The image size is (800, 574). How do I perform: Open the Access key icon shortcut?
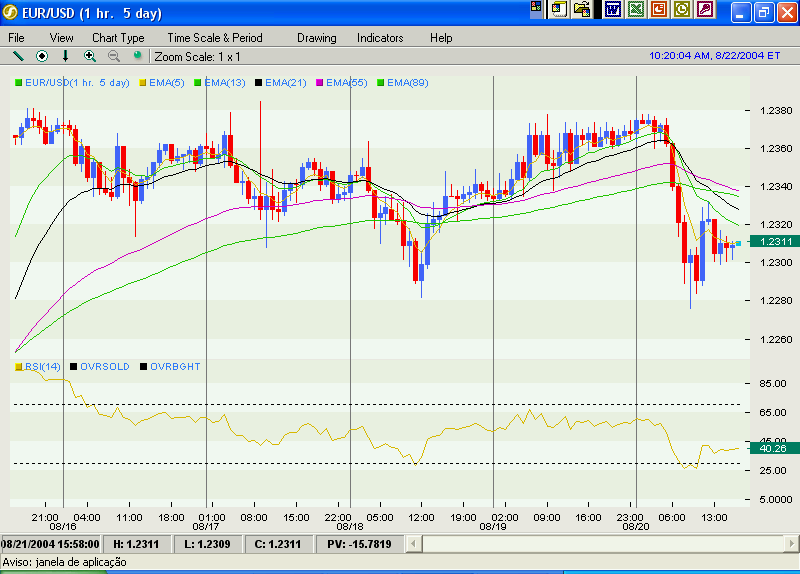pos(705,9)
